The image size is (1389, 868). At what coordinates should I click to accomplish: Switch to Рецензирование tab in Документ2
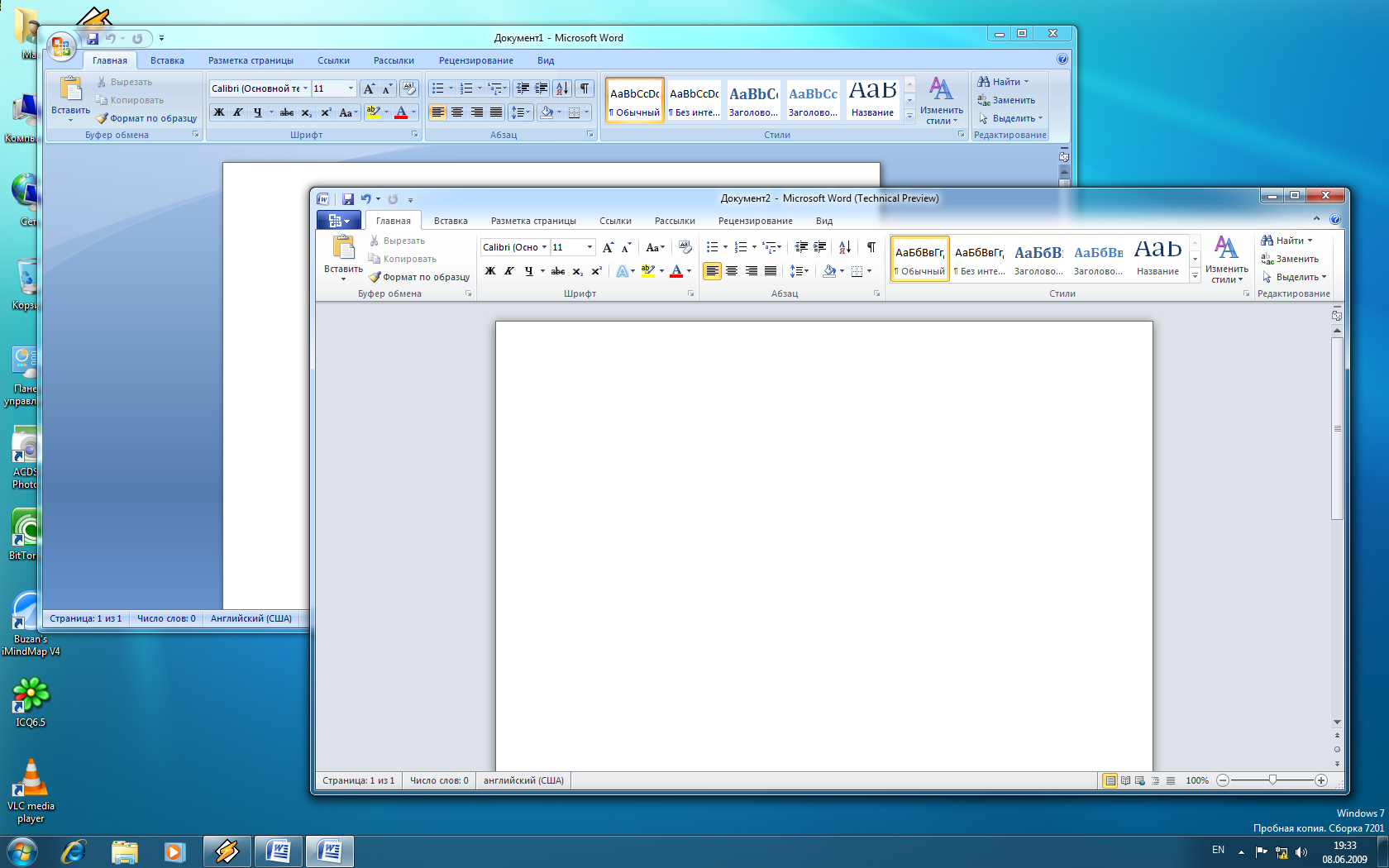click(x=755, y=221)
